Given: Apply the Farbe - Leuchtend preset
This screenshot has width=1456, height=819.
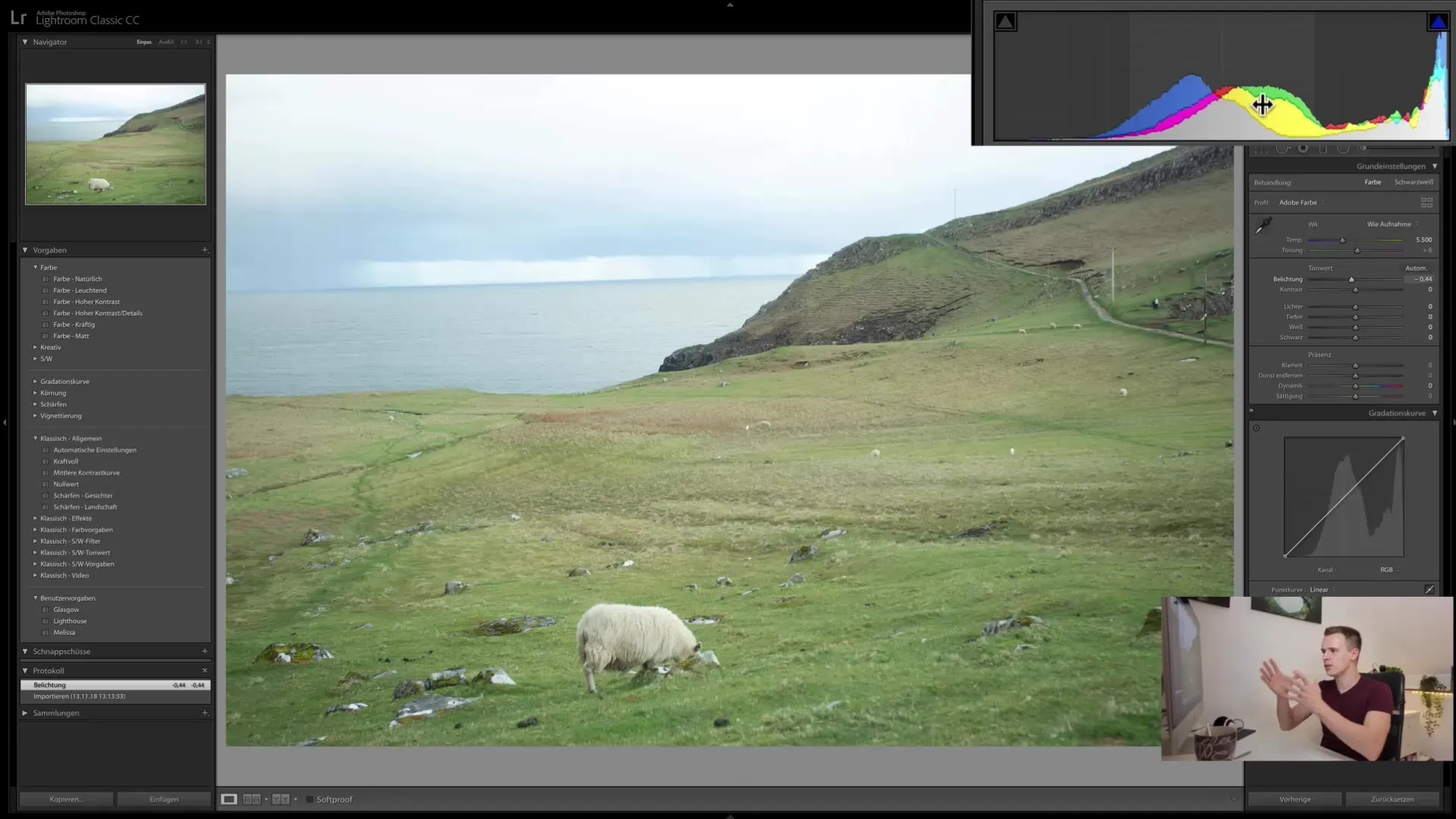Looking at the screenshot, I should [x=80, y=290].
